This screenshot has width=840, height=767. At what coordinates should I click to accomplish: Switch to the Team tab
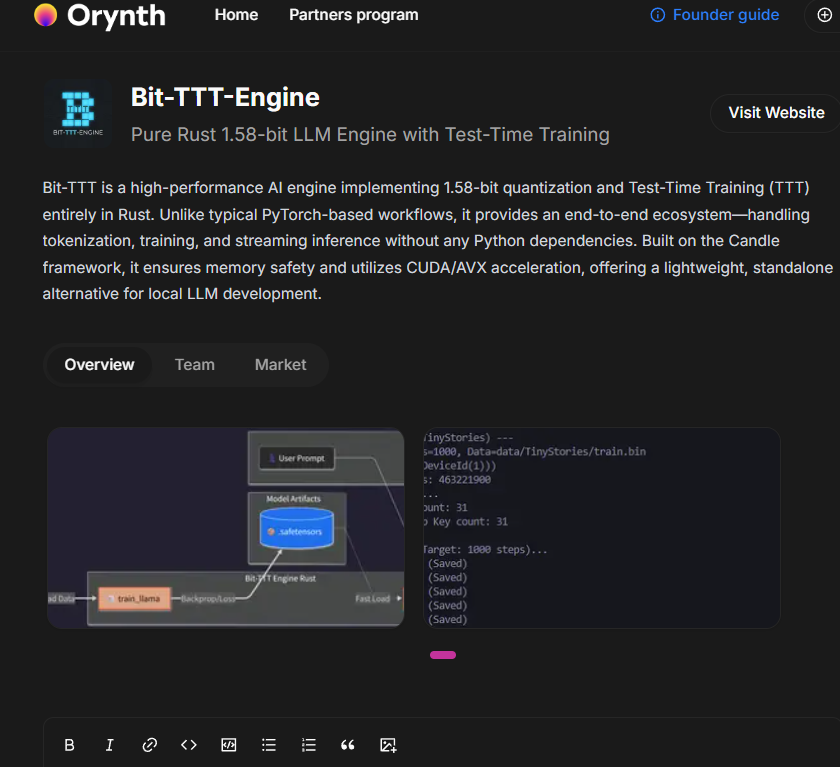[x=194, y=365]
